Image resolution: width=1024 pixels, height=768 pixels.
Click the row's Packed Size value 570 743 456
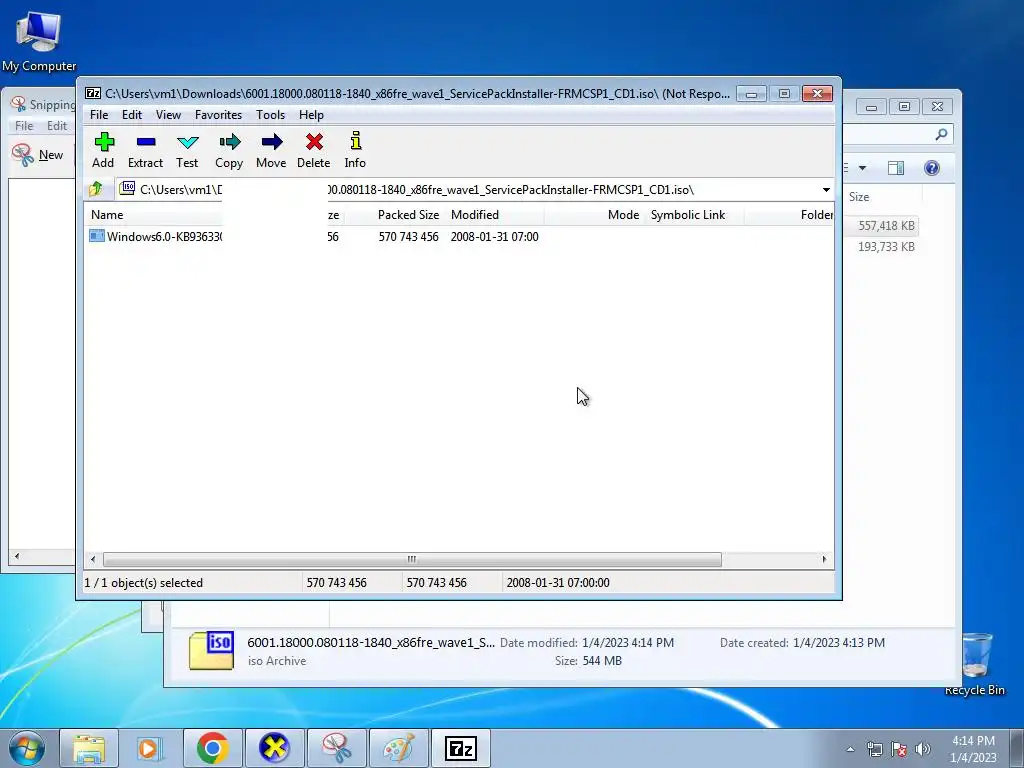pos(408,236)
